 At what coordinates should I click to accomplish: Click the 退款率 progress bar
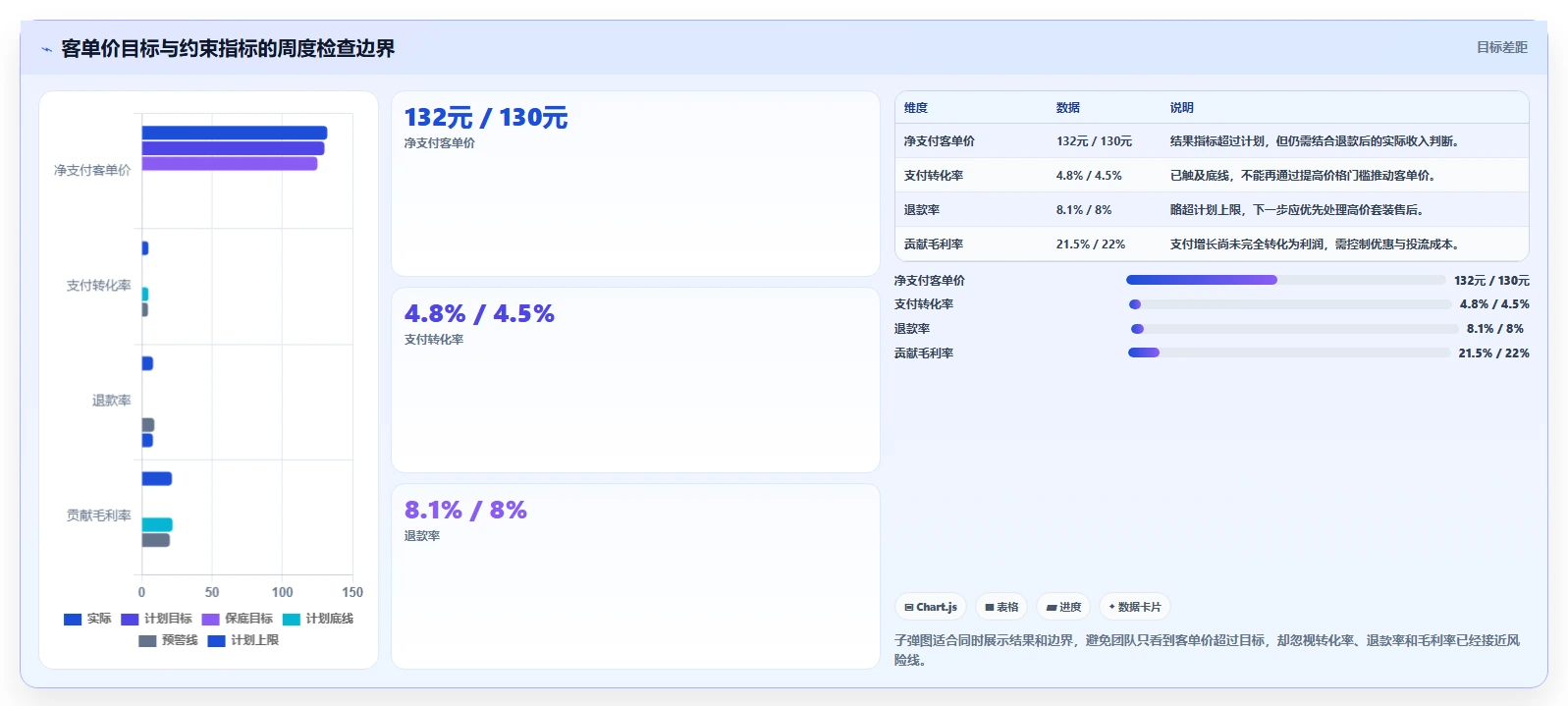click(1293, 329)
